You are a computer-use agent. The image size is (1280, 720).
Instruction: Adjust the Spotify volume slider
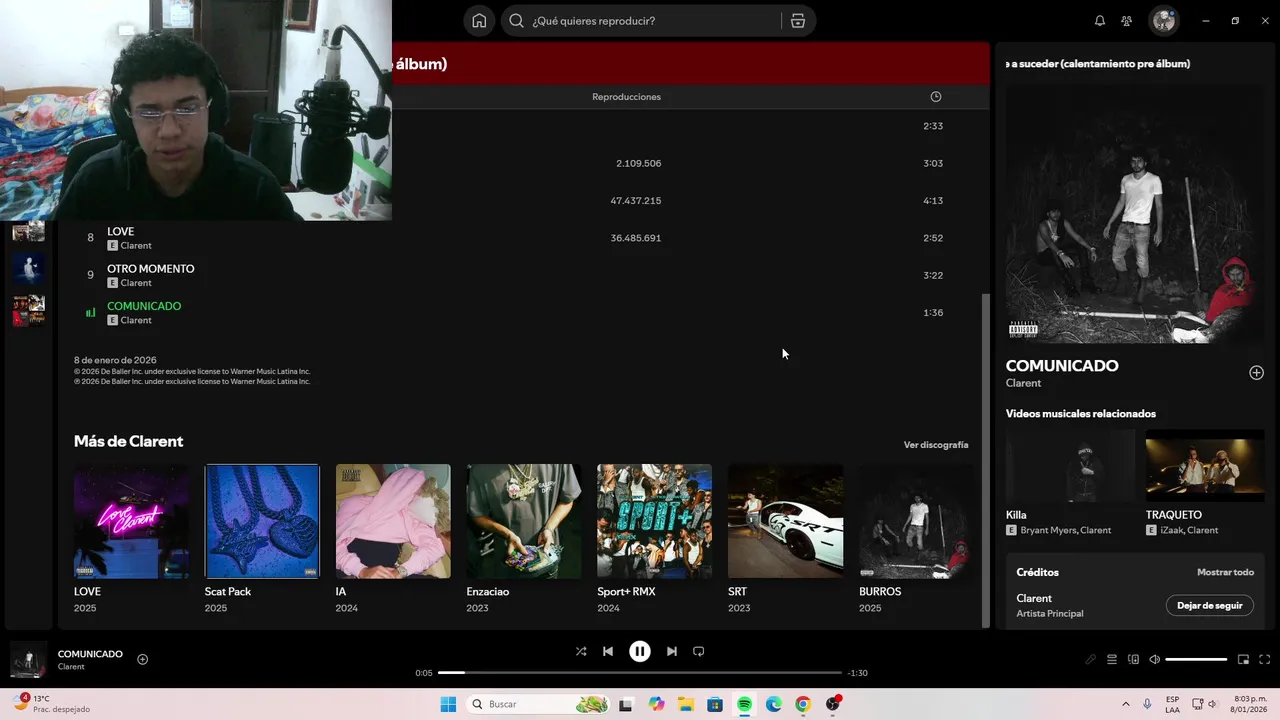tap(1196, 660)
